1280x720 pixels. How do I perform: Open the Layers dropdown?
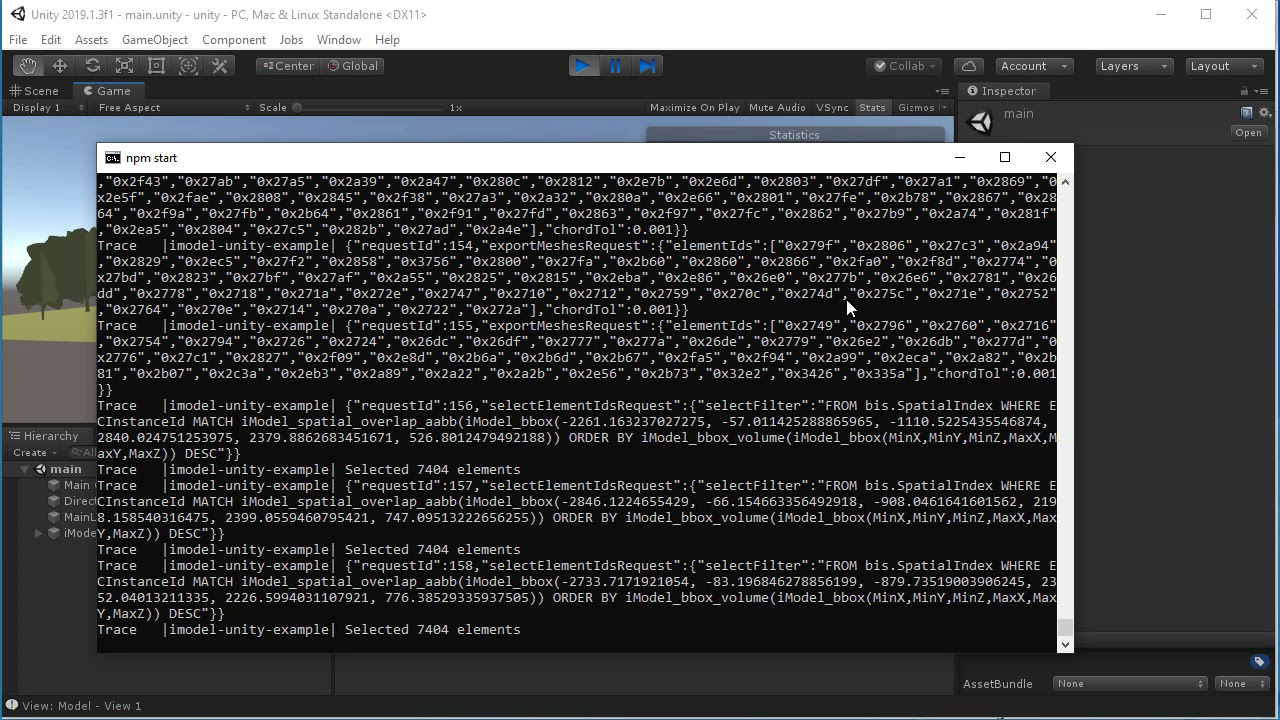click(1133, 66)
